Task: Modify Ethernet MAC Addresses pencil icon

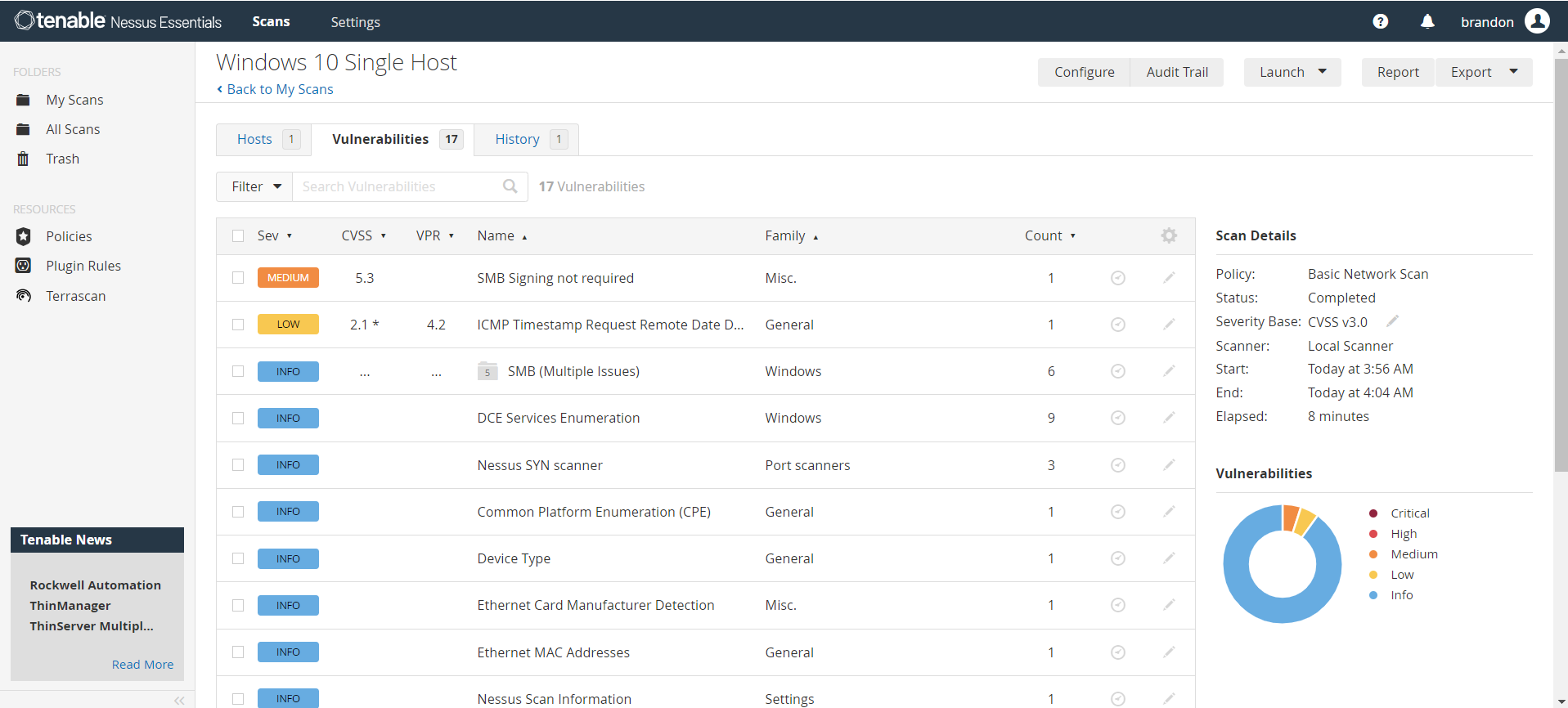Action: click(1169, 652)
